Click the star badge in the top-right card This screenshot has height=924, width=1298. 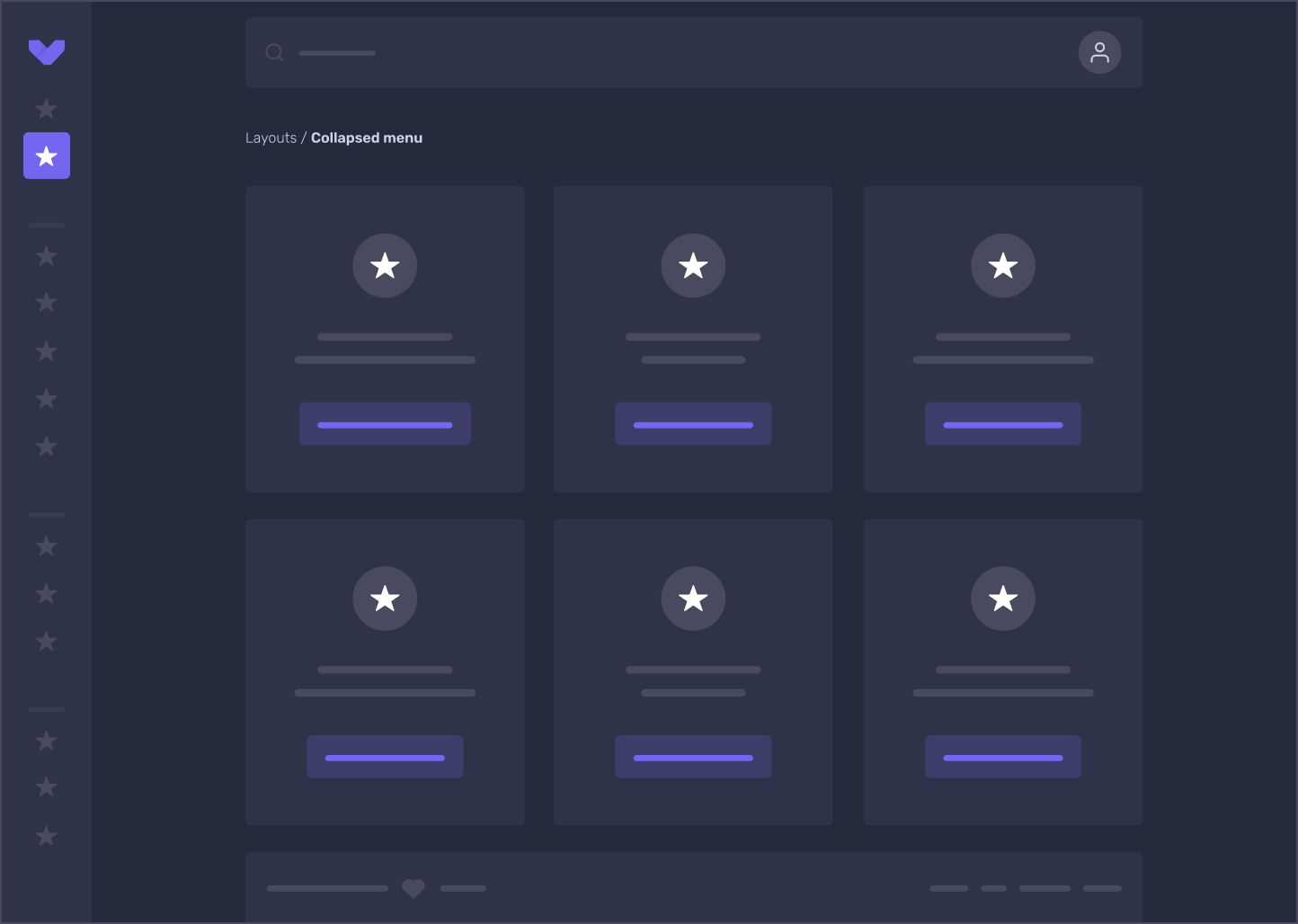pyautogui.click(x=1003, y=265)
